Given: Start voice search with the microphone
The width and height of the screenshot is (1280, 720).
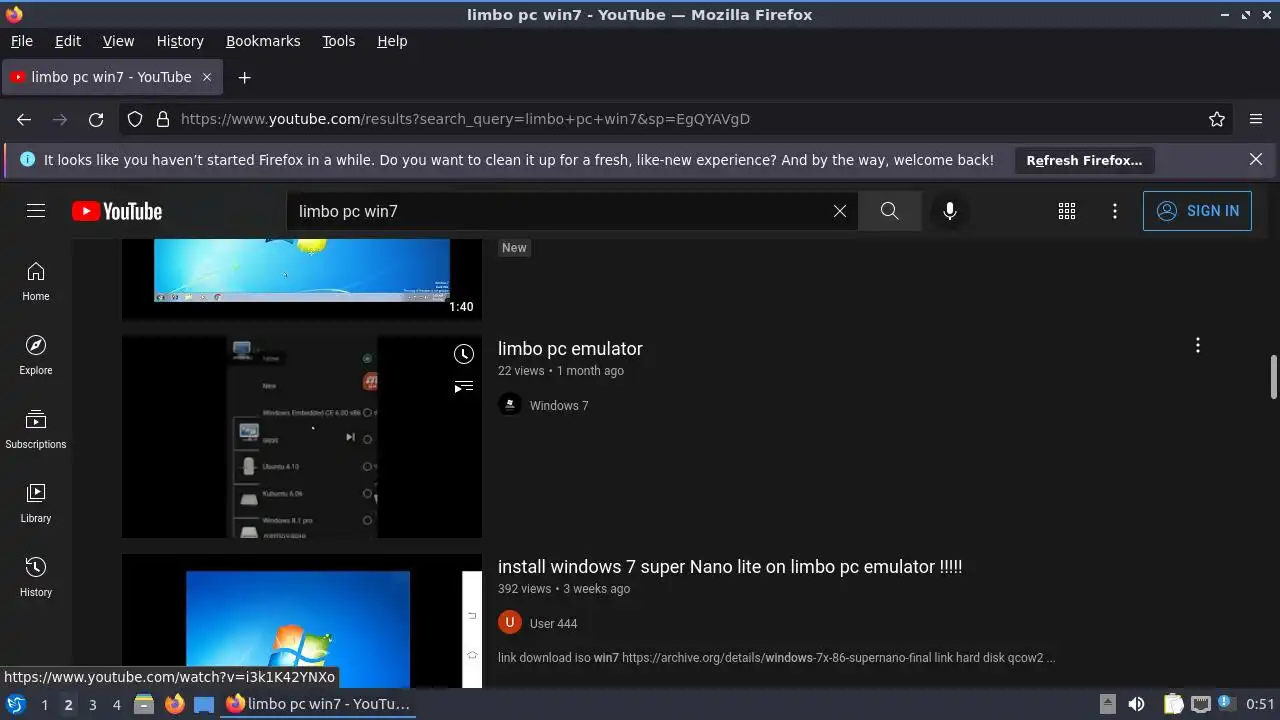Looking at the screenshot, I should (950, 211).
